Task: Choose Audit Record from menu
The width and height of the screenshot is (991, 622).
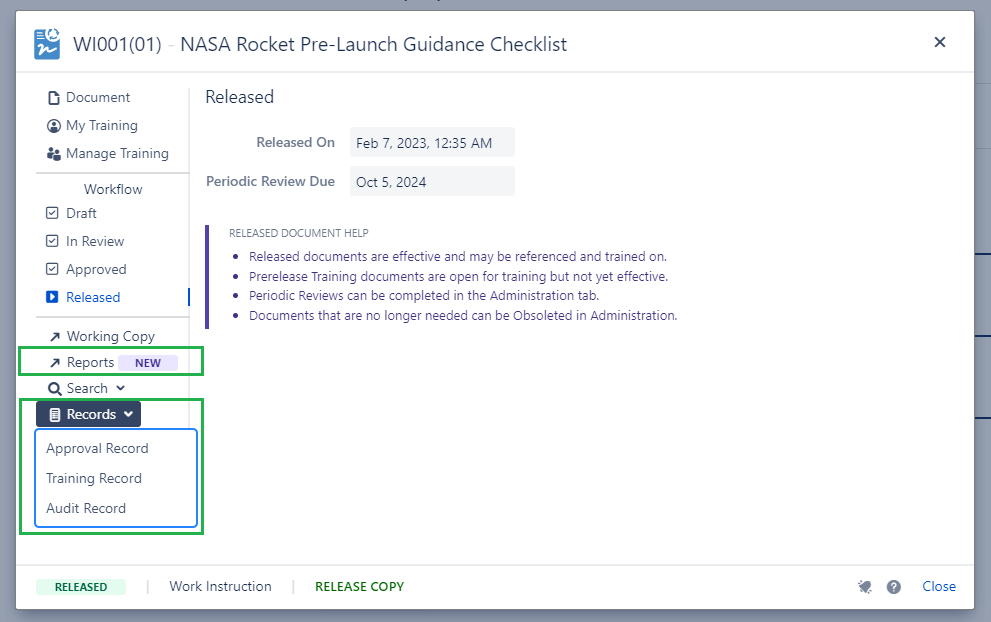Action: coord(86,508)
